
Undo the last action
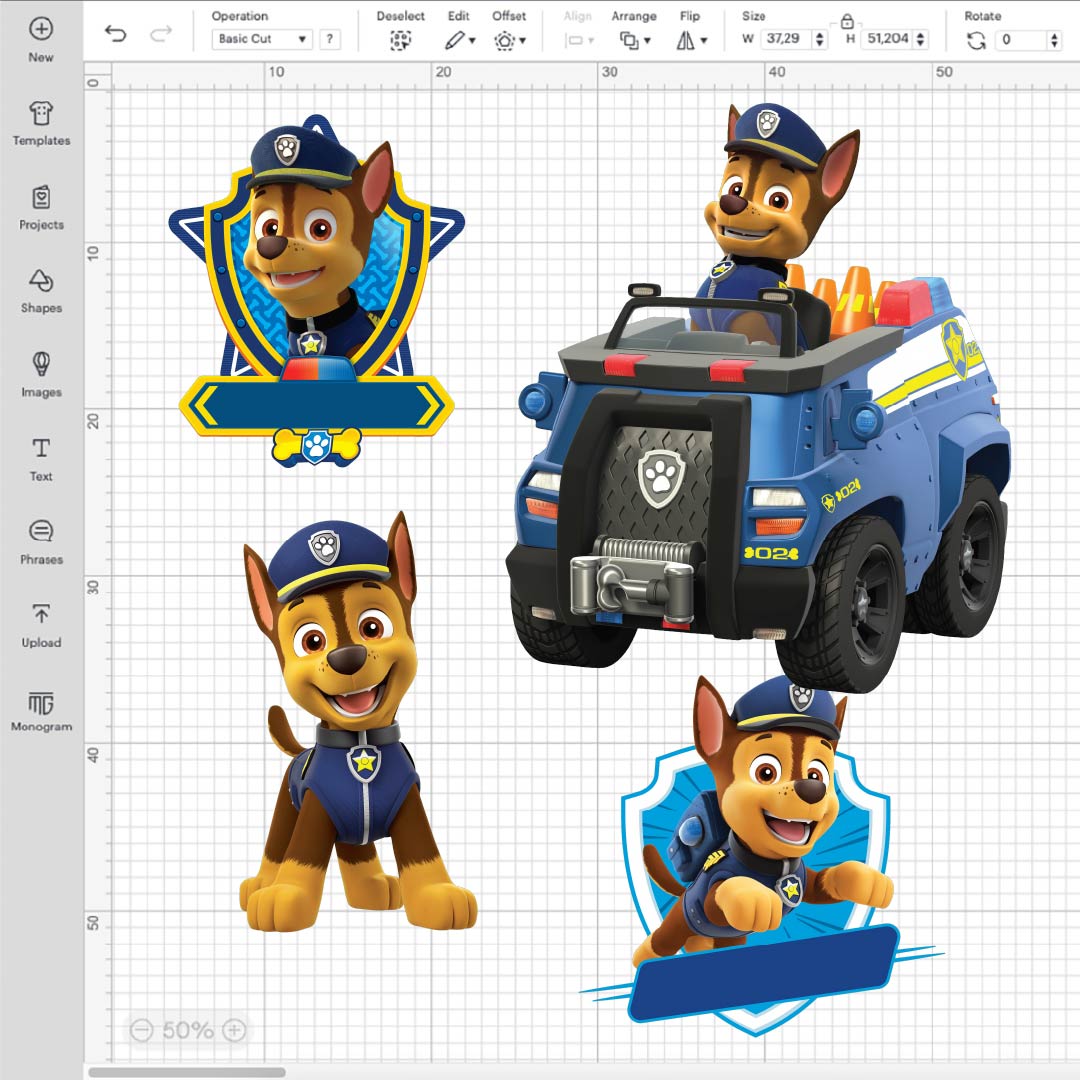coord(115,33)
